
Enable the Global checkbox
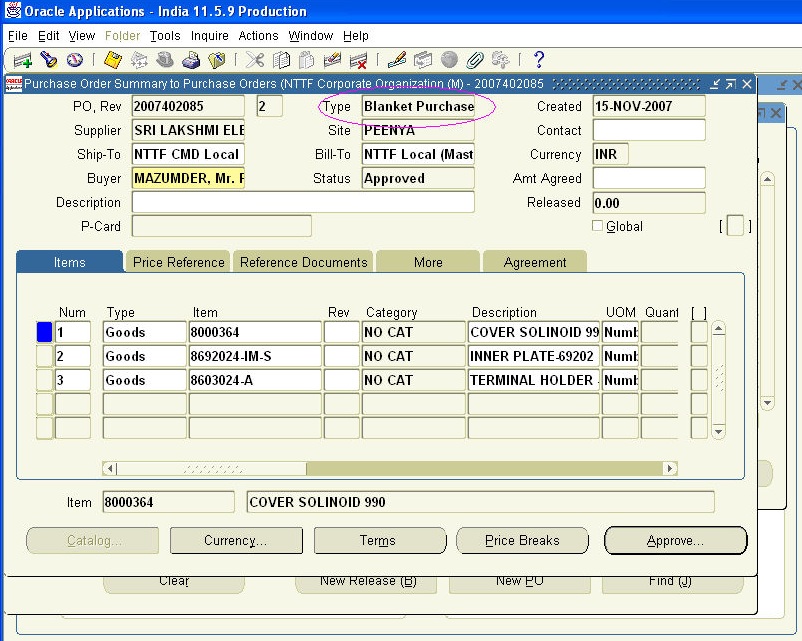(597, 226)
